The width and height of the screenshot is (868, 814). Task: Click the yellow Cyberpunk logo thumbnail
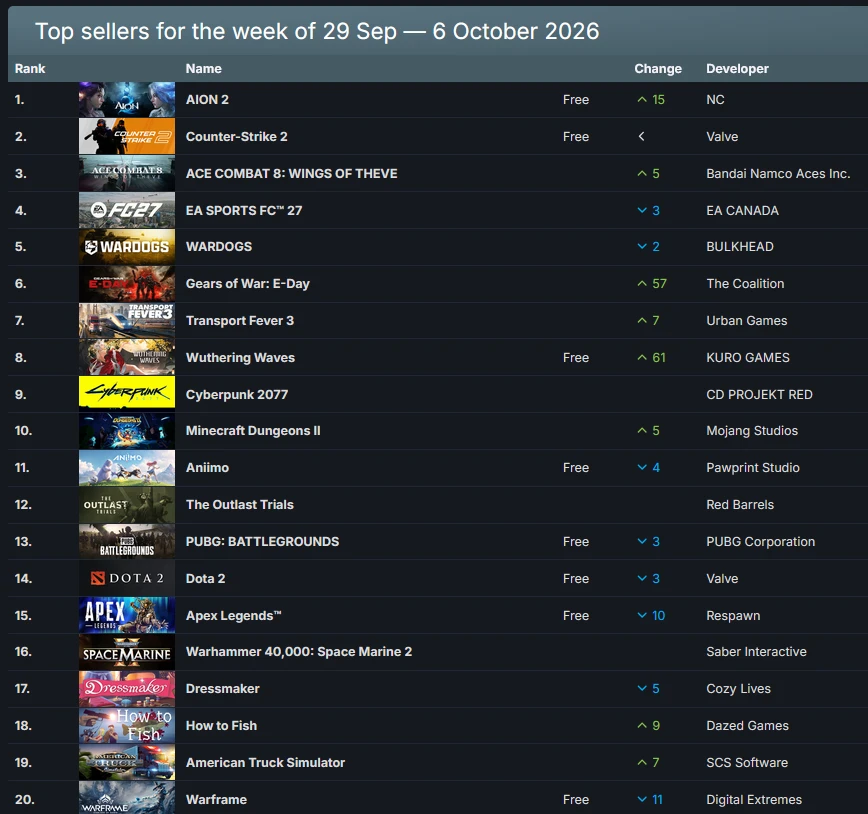click(x=127, y=393)
